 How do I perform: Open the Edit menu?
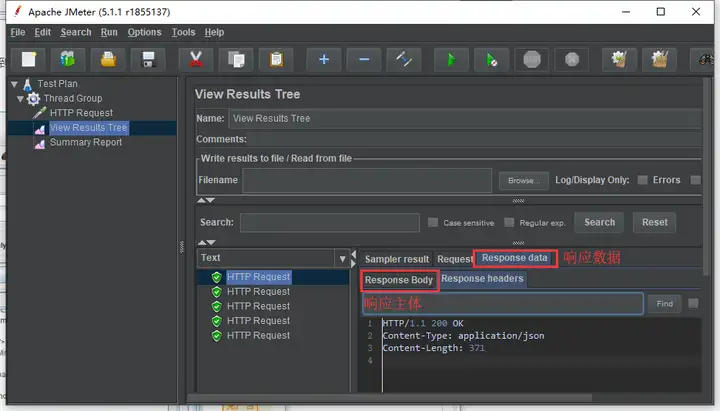(x=42, y=32)
